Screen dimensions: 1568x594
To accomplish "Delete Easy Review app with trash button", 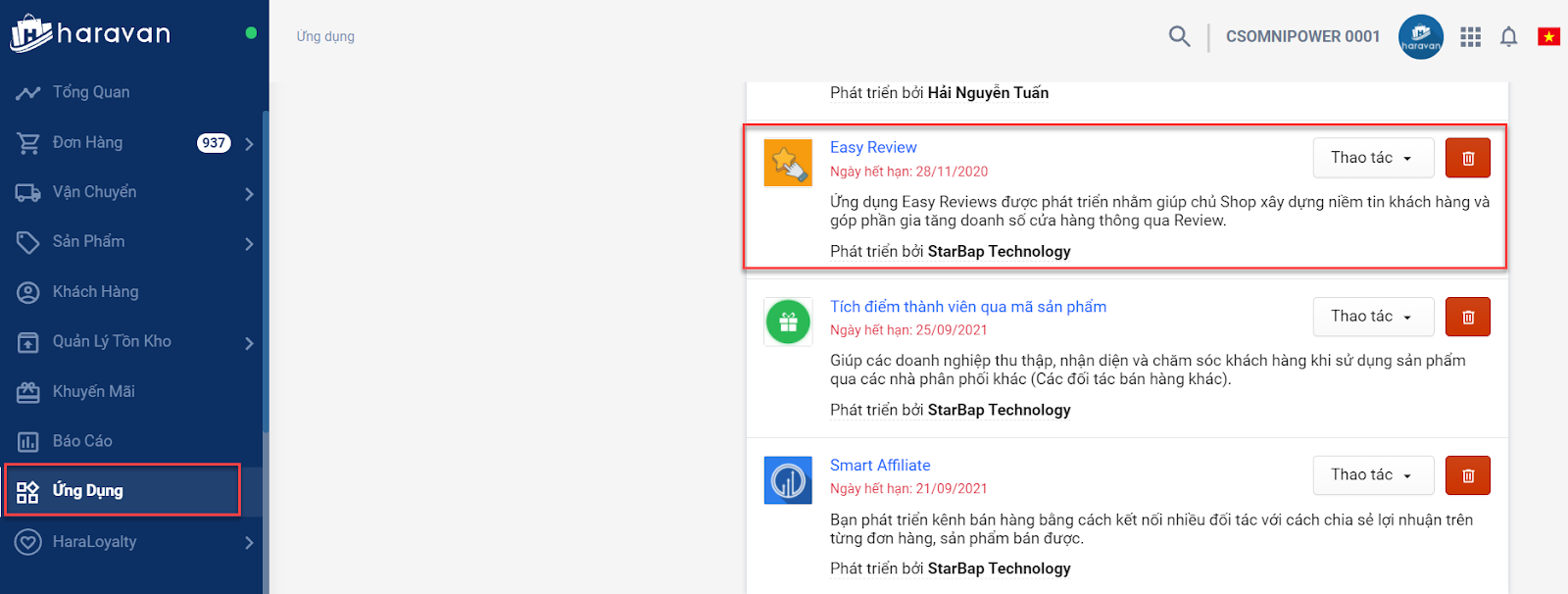I will click(1468, 158).
